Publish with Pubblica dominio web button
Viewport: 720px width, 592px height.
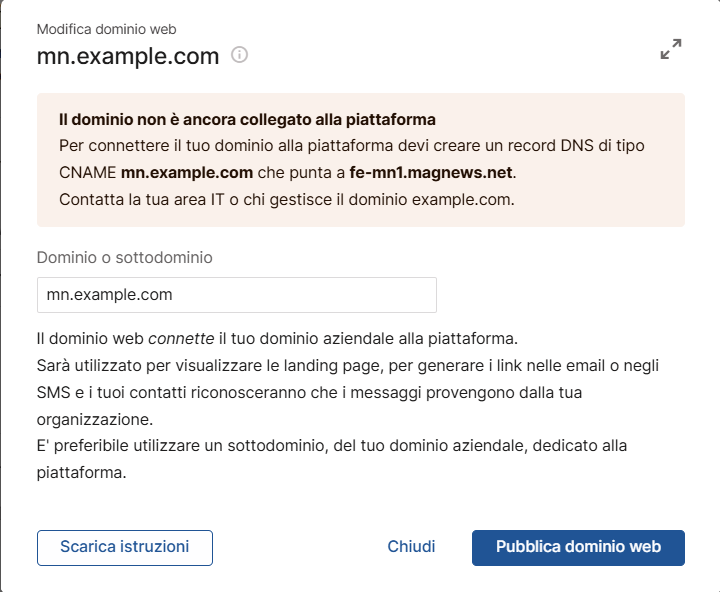578,547
